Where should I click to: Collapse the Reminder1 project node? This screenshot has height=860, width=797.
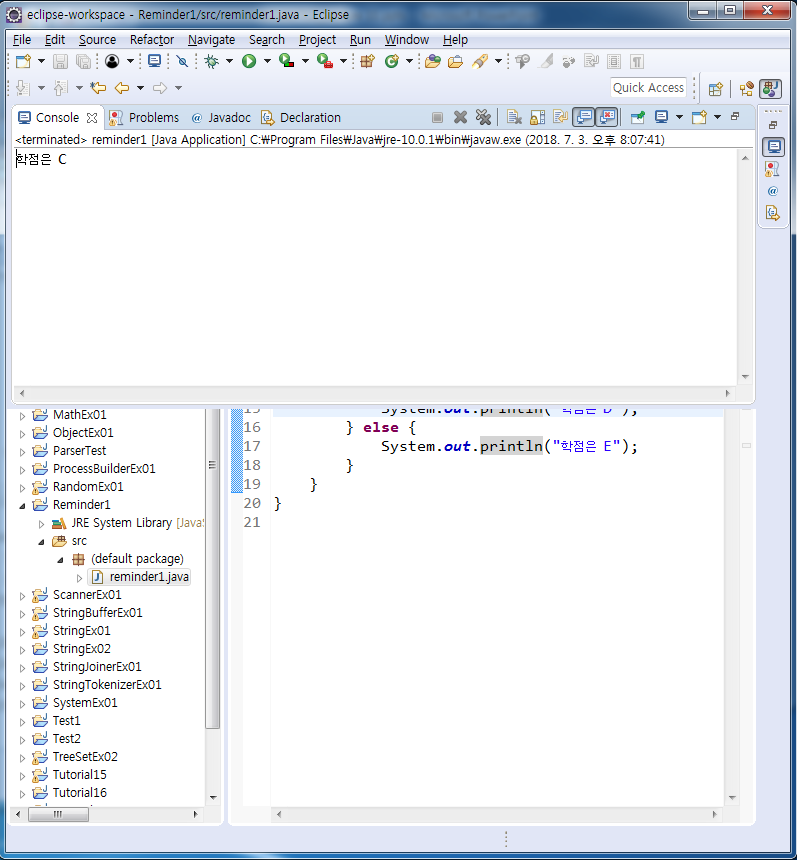pos(22,506)
